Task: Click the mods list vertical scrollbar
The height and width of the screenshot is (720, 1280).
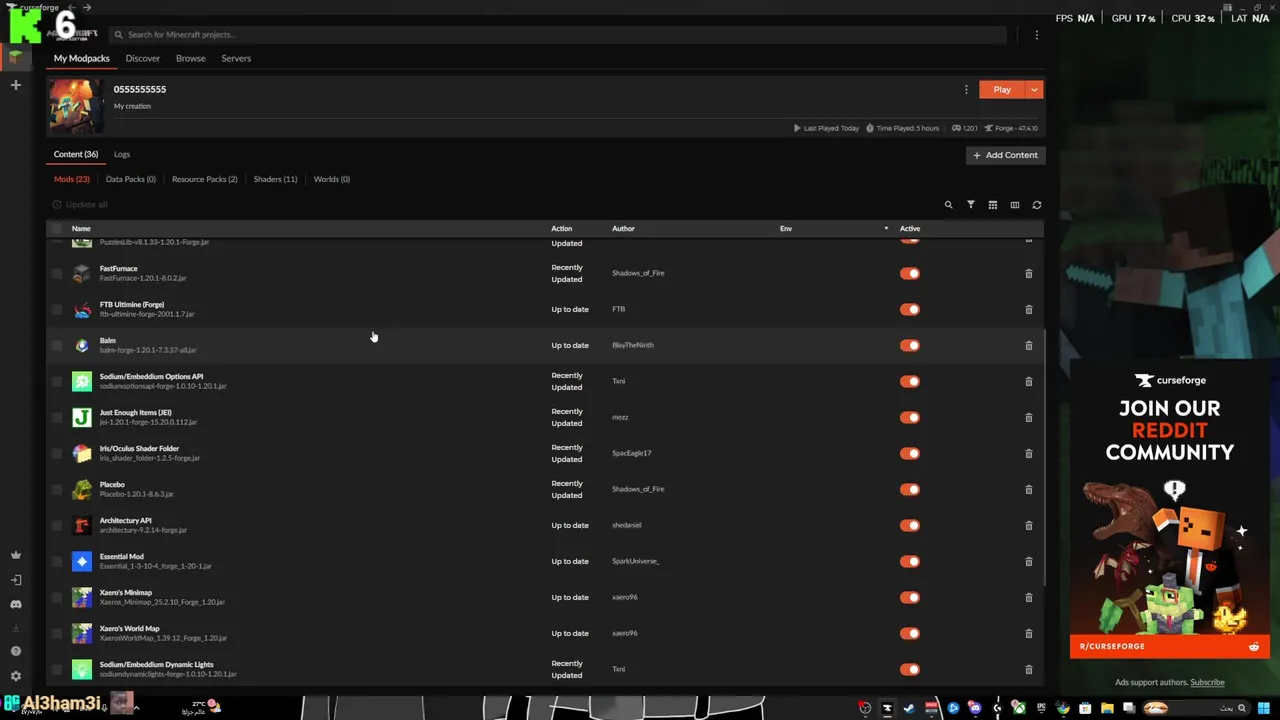Action: [x=1044, y=460]
